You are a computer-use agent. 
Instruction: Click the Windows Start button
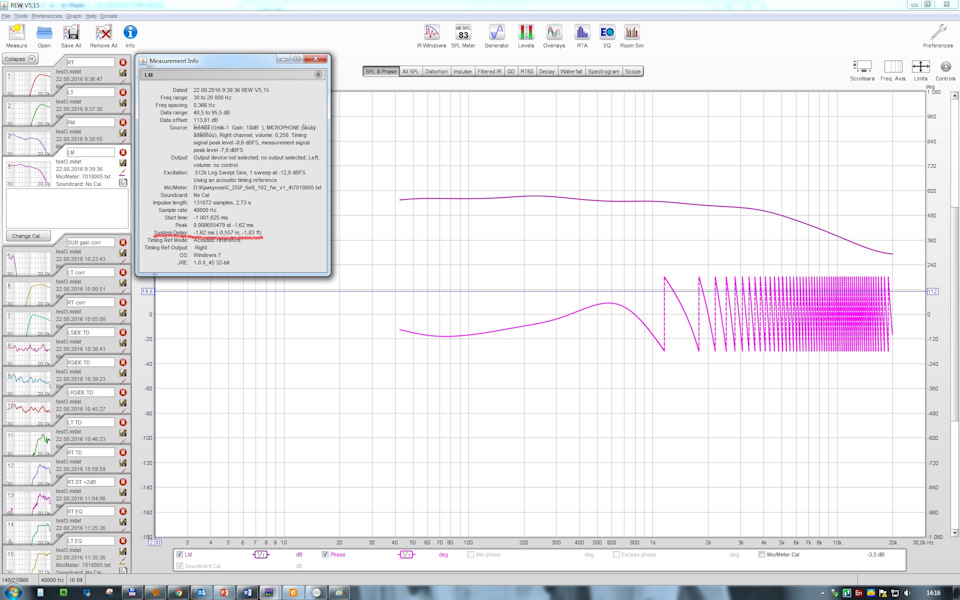[12, 592]
